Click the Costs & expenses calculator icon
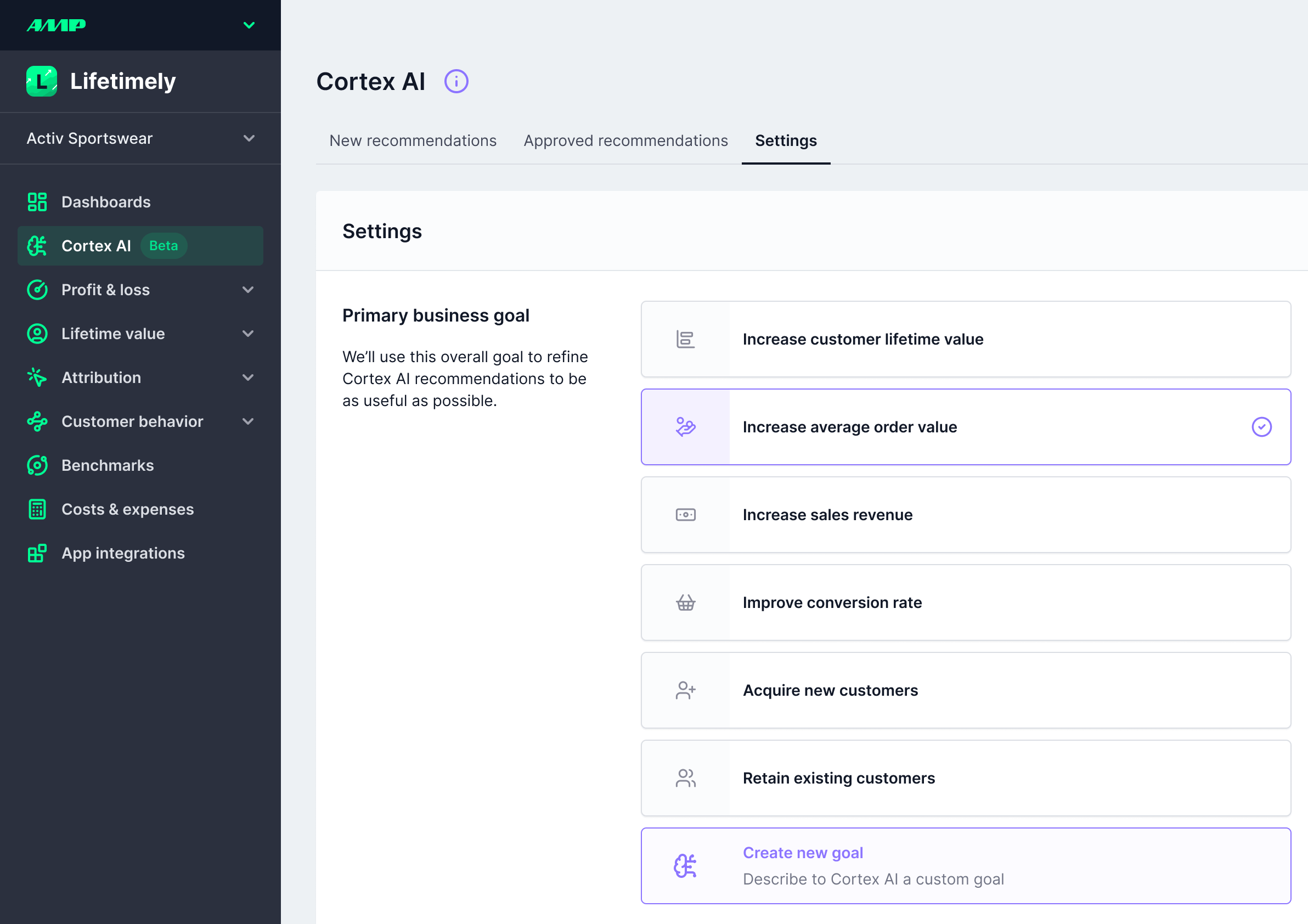Viewport: 1308px width, 924px height. tap(37, 509)
